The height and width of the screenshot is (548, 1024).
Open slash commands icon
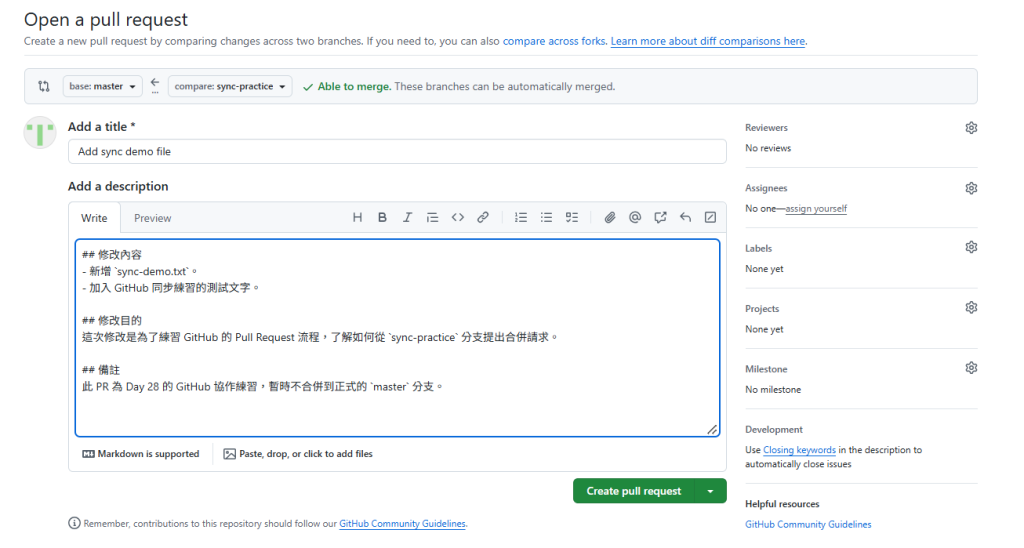tap(711, 218)
